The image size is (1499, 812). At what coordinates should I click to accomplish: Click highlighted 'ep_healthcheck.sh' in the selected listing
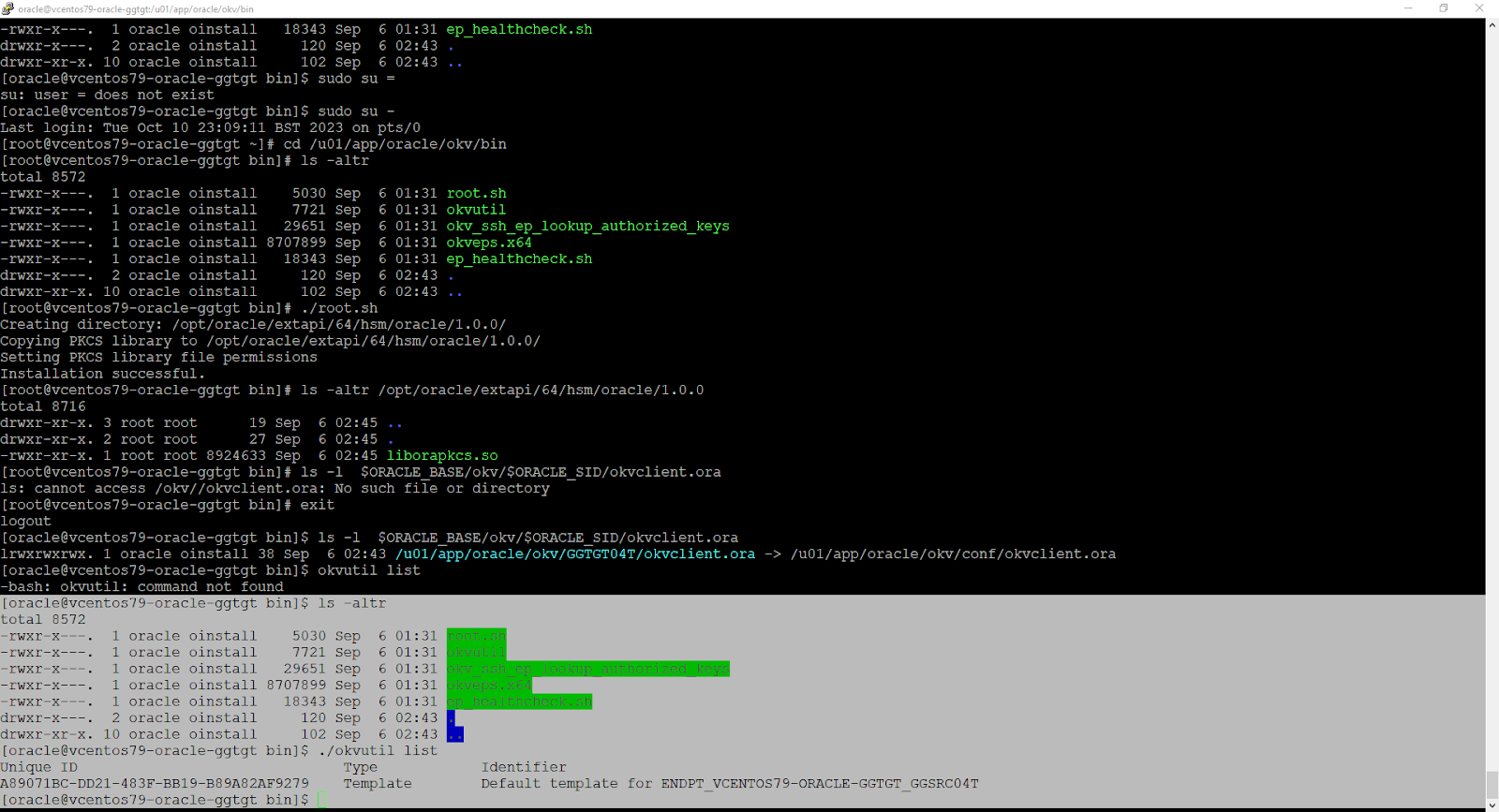520,701
